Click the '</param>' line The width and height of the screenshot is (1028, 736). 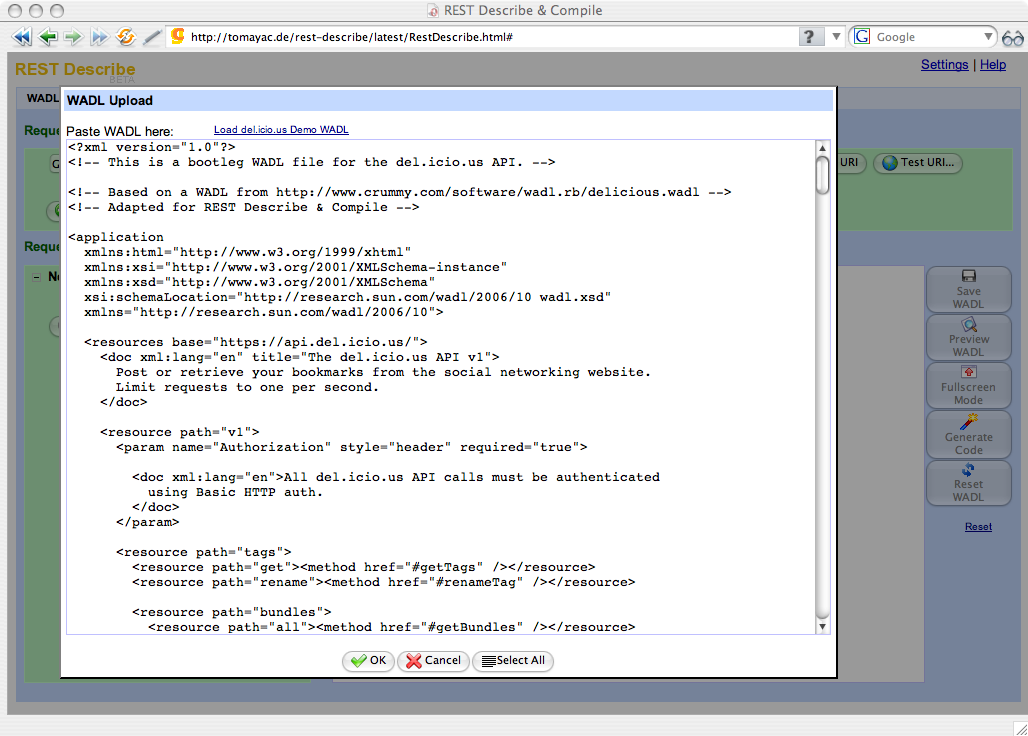click(x=148, y=522)
